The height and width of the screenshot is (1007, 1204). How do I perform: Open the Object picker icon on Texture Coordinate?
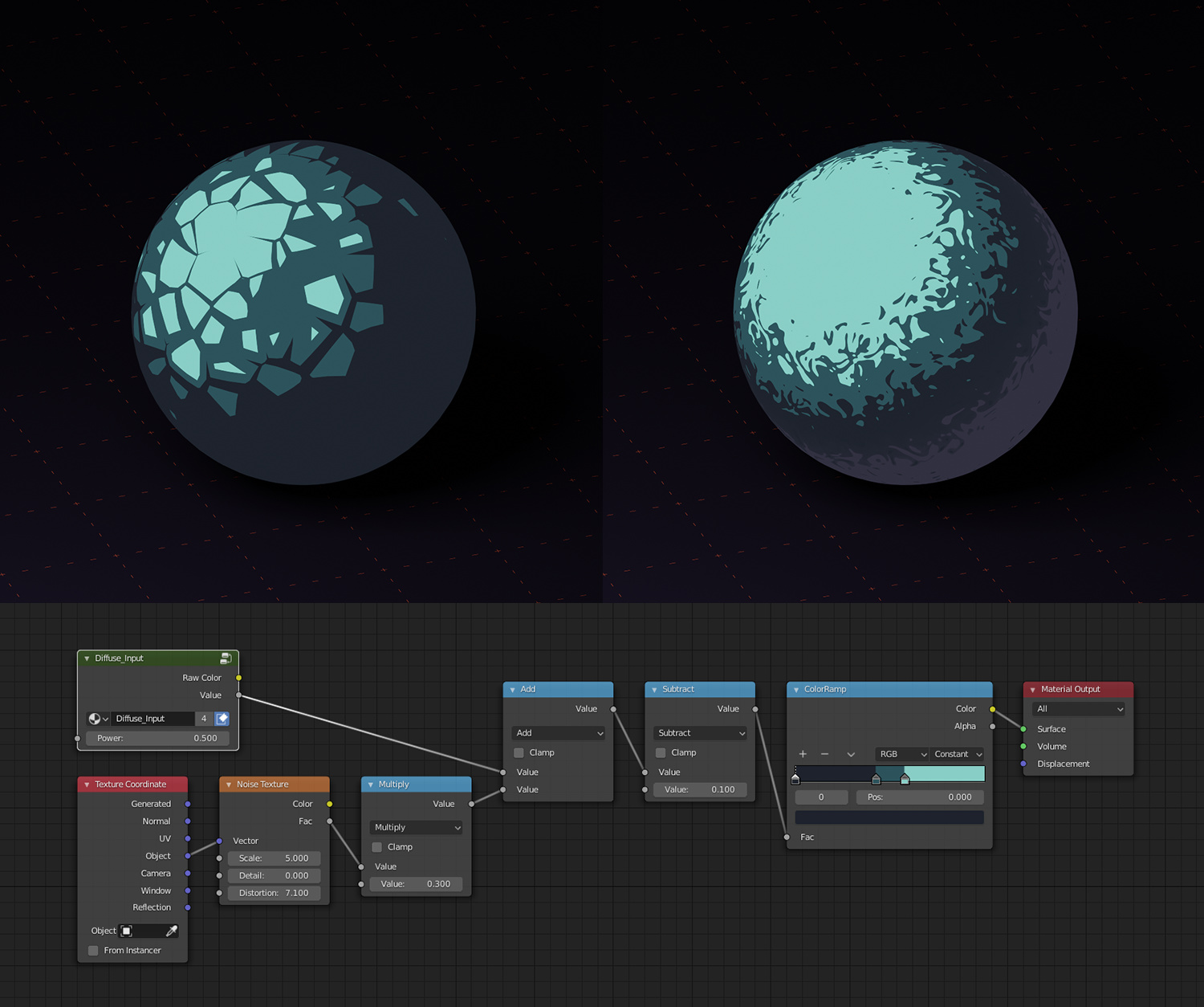click(126, 931)
